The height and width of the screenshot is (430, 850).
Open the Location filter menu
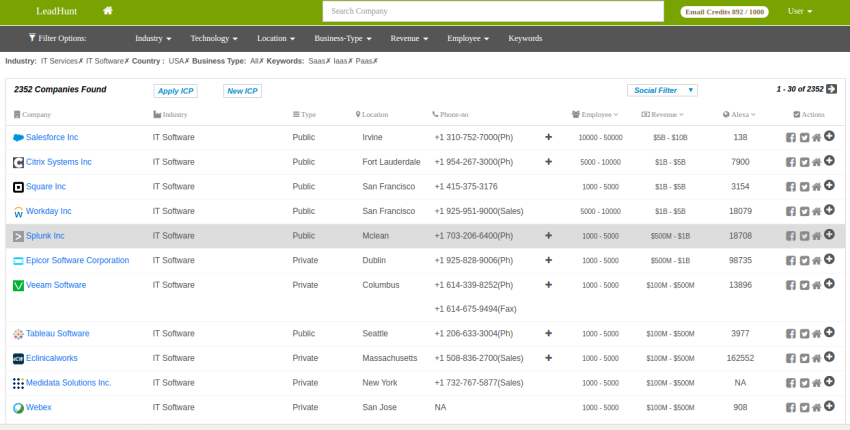(x=276, y=38)
